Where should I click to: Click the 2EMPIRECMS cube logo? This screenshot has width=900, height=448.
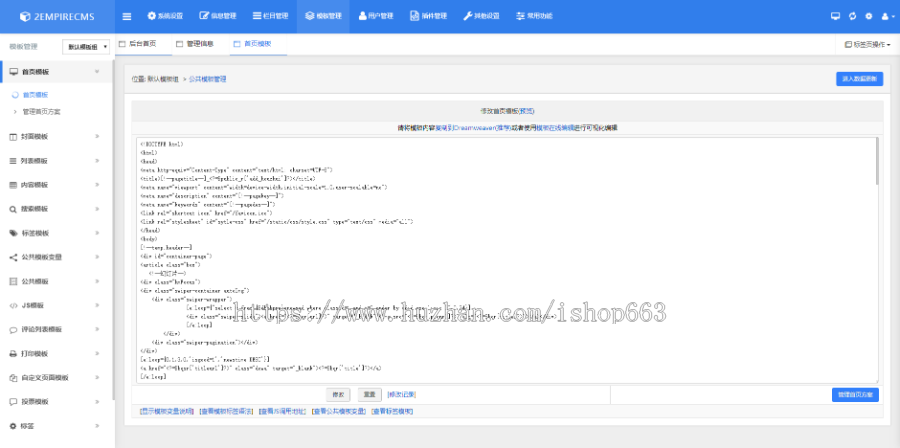tap(24, 16)
